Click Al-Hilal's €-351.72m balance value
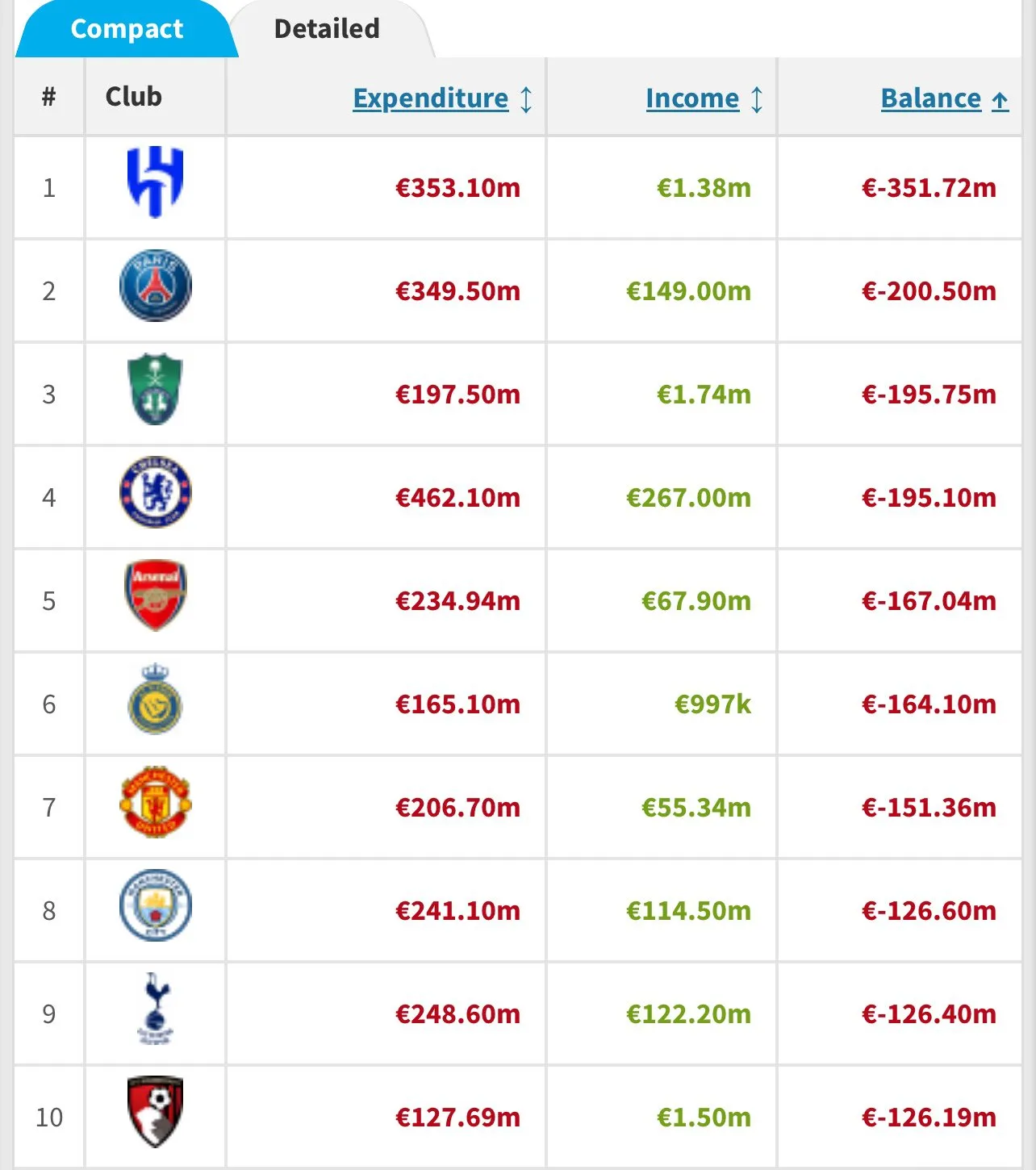Image resolution: width=1036 pixels, height=1170 pixels. pos(929,188)
